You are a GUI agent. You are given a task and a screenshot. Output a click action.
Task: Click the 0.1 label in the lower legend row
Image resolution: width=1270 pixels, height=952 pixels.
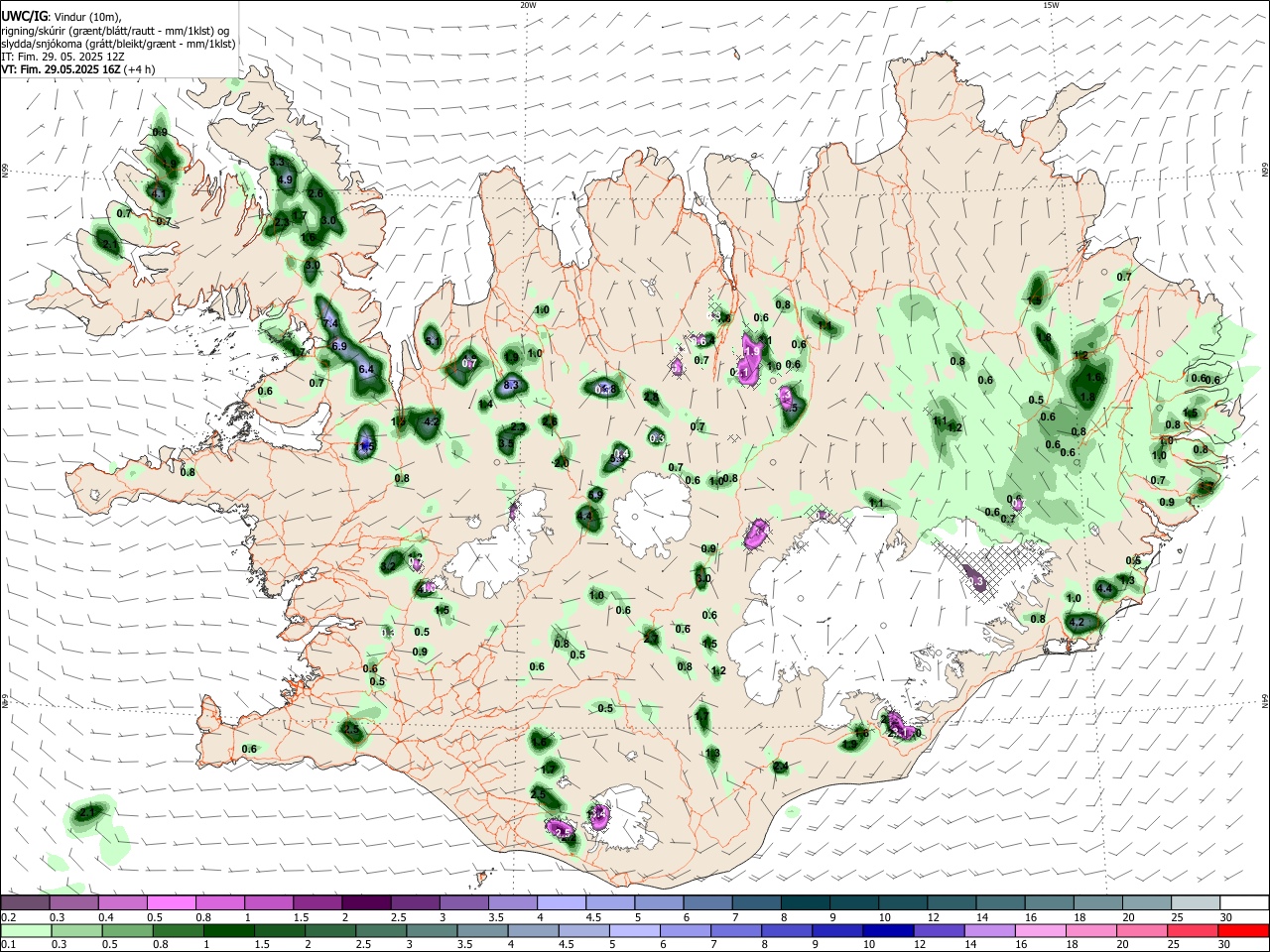pyautogui.click(x=8, y=945)
